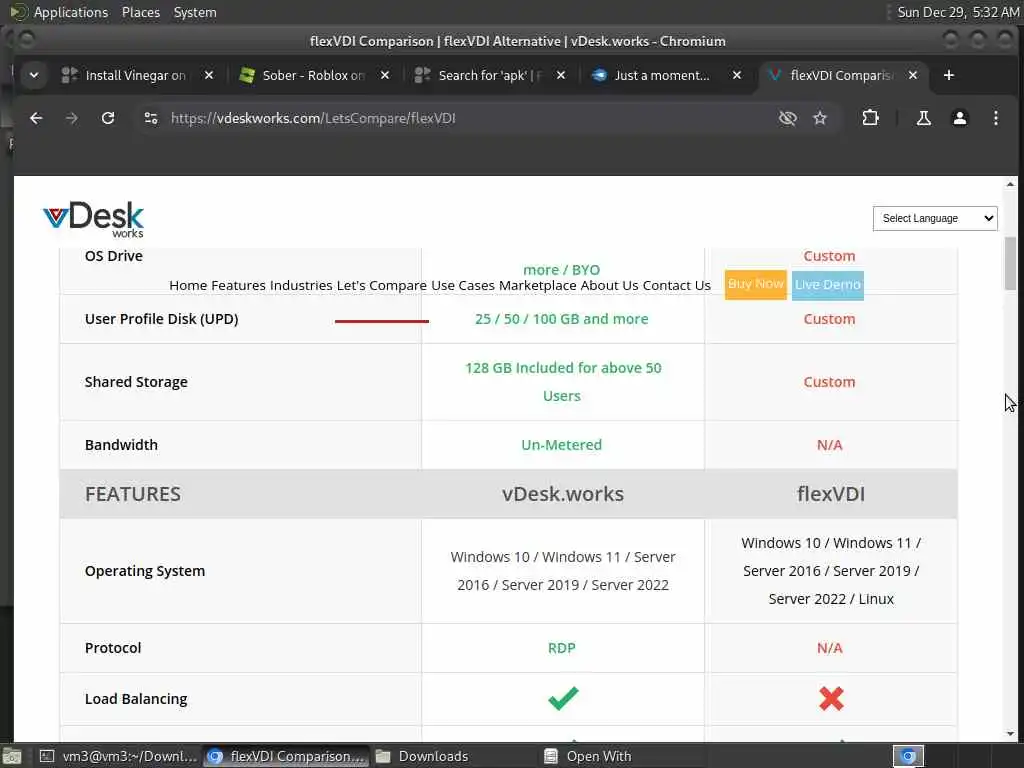
Task: Click the green Load Balancing checkmark
Action: pos(563,698)
